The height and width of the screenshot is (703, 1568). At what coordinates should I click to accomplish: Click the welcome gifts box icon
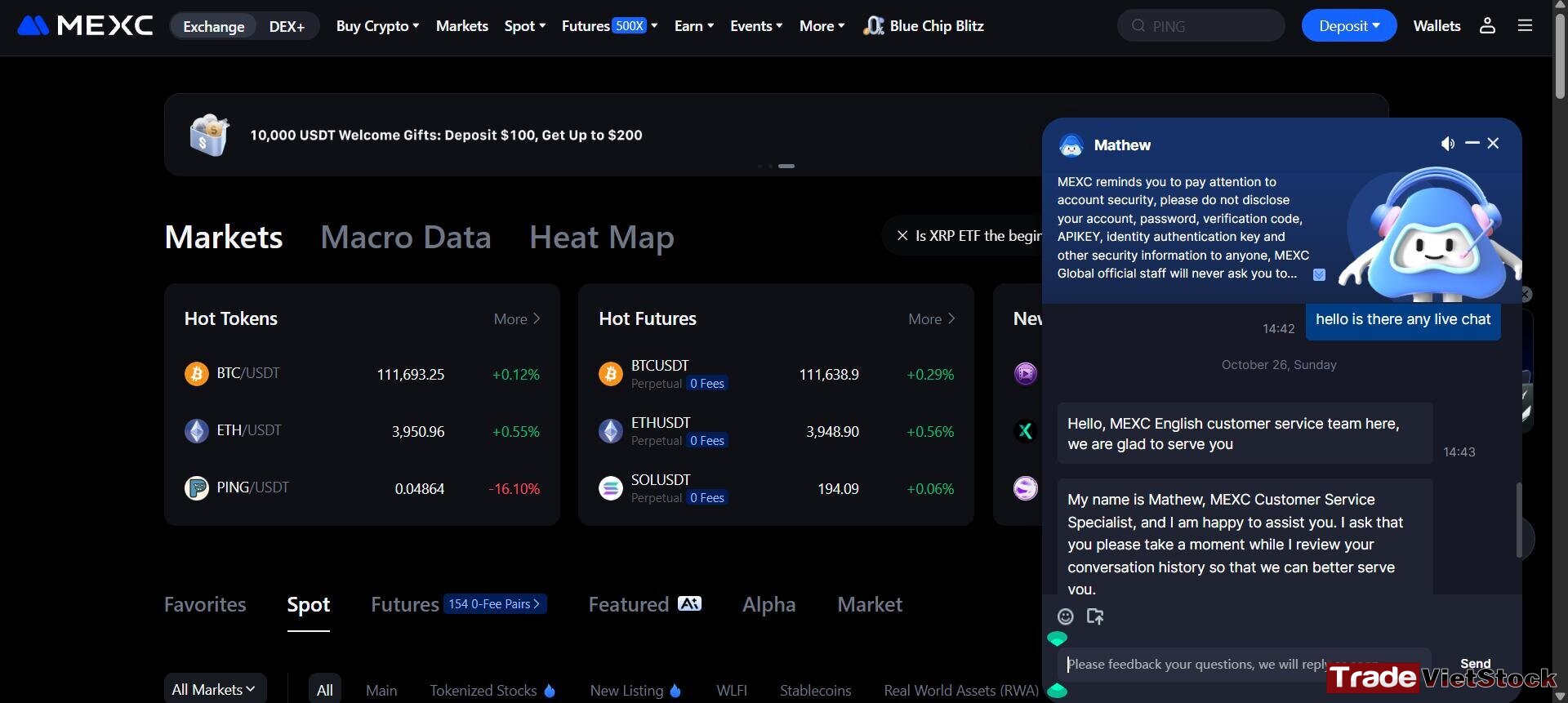(x=209, y=135)
